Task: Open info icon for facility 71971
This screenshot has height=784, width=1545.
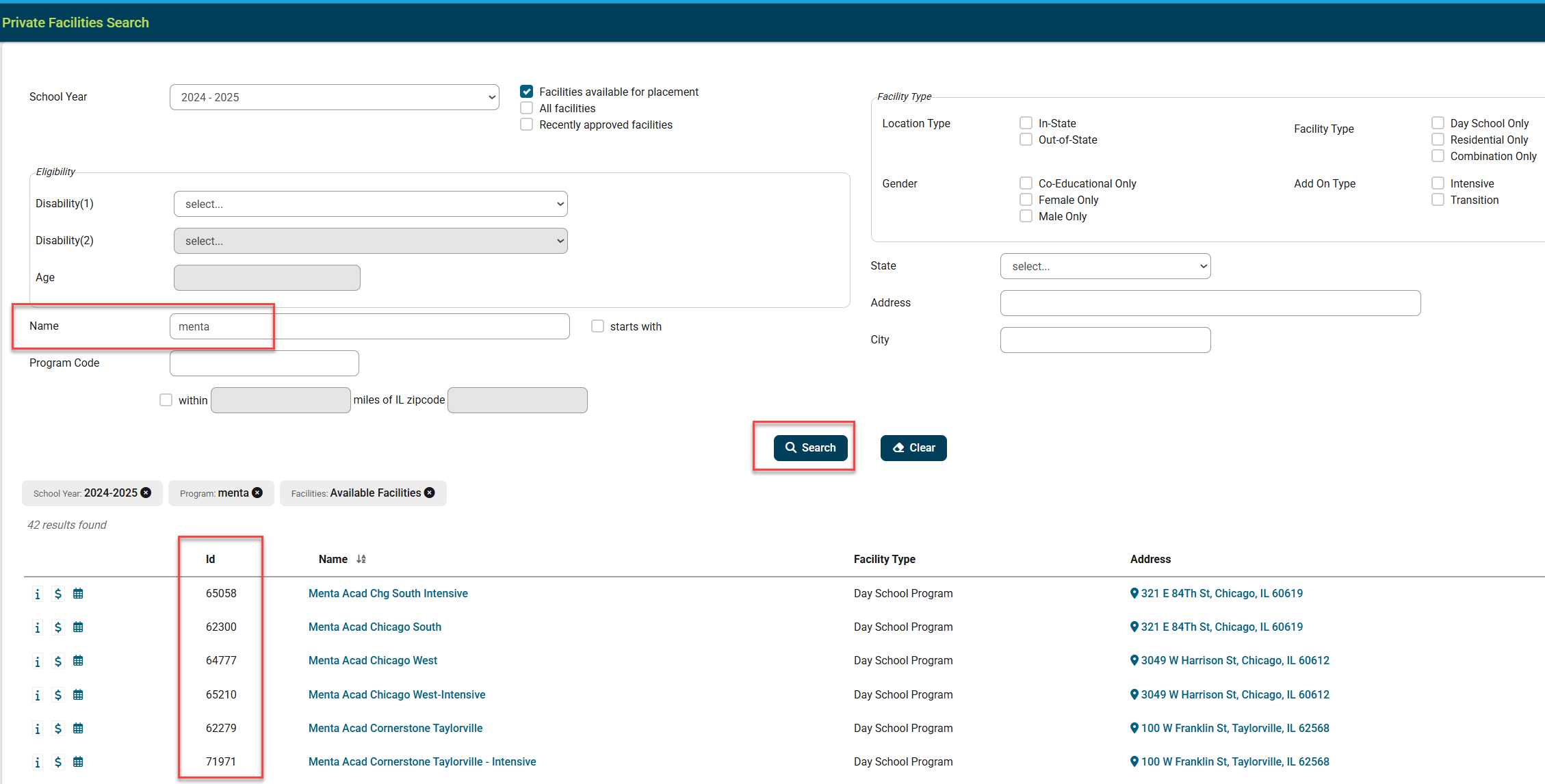Action: (38, 762)
